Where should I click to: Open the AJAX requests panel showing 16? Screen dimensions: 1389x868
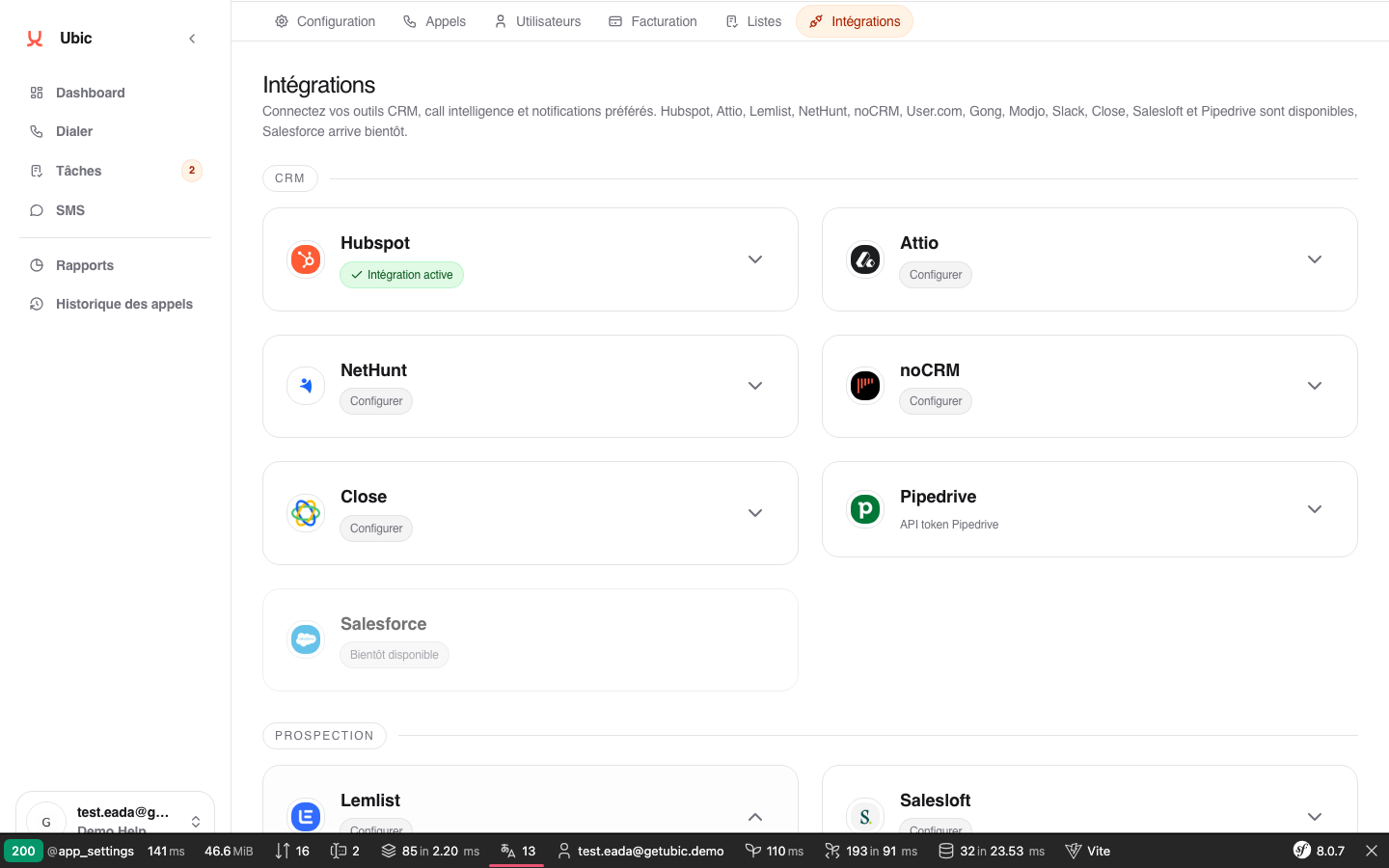(292, 851)
